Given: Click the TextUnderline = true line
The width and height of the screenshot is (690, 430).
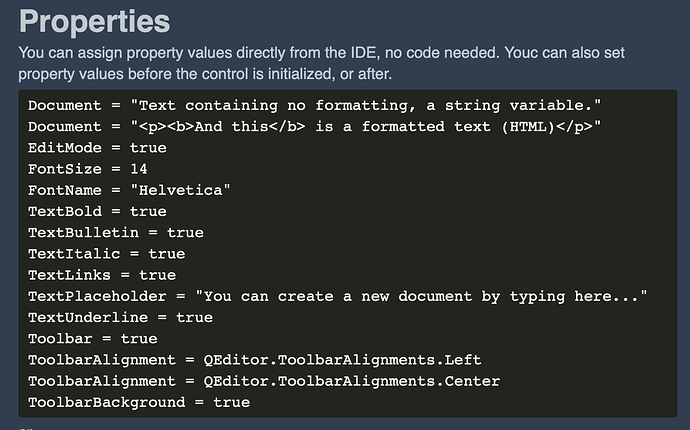Looking at the screenshot, I should coord(120,317).
